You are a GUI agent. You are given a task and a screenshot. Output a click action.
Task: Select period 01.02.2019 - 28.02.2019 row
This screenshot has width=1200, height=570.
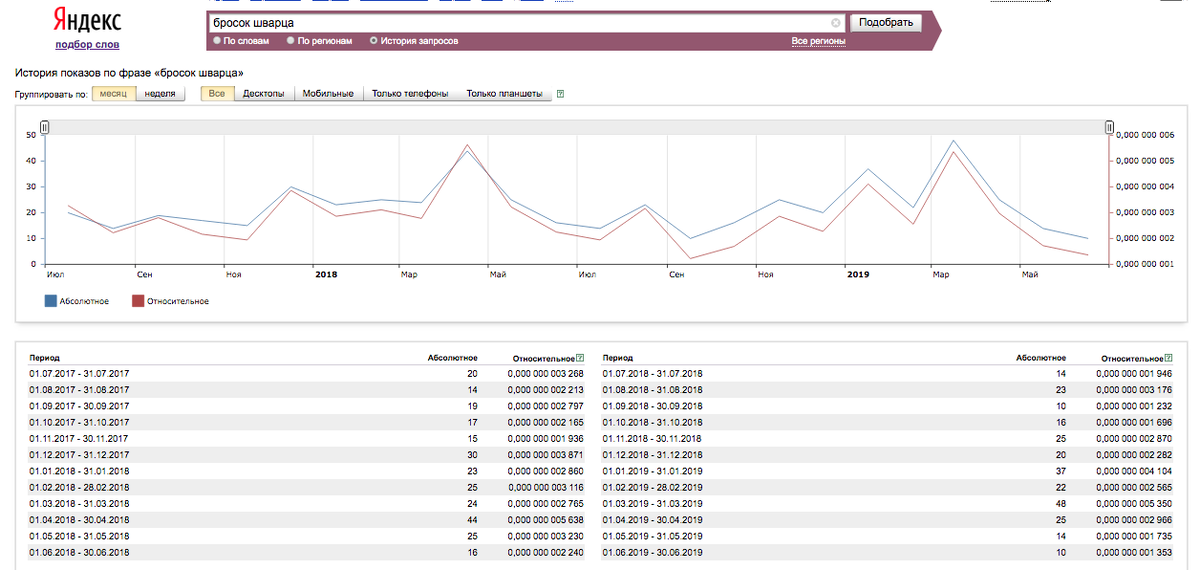coord(887,487)
